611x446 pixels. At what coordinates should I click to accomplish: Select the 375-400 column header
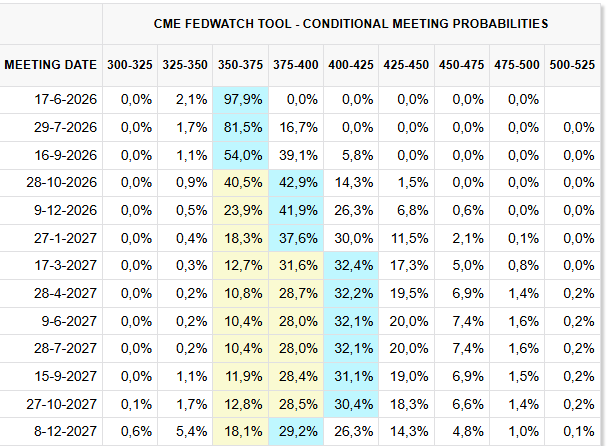click(x=296, y=65)
